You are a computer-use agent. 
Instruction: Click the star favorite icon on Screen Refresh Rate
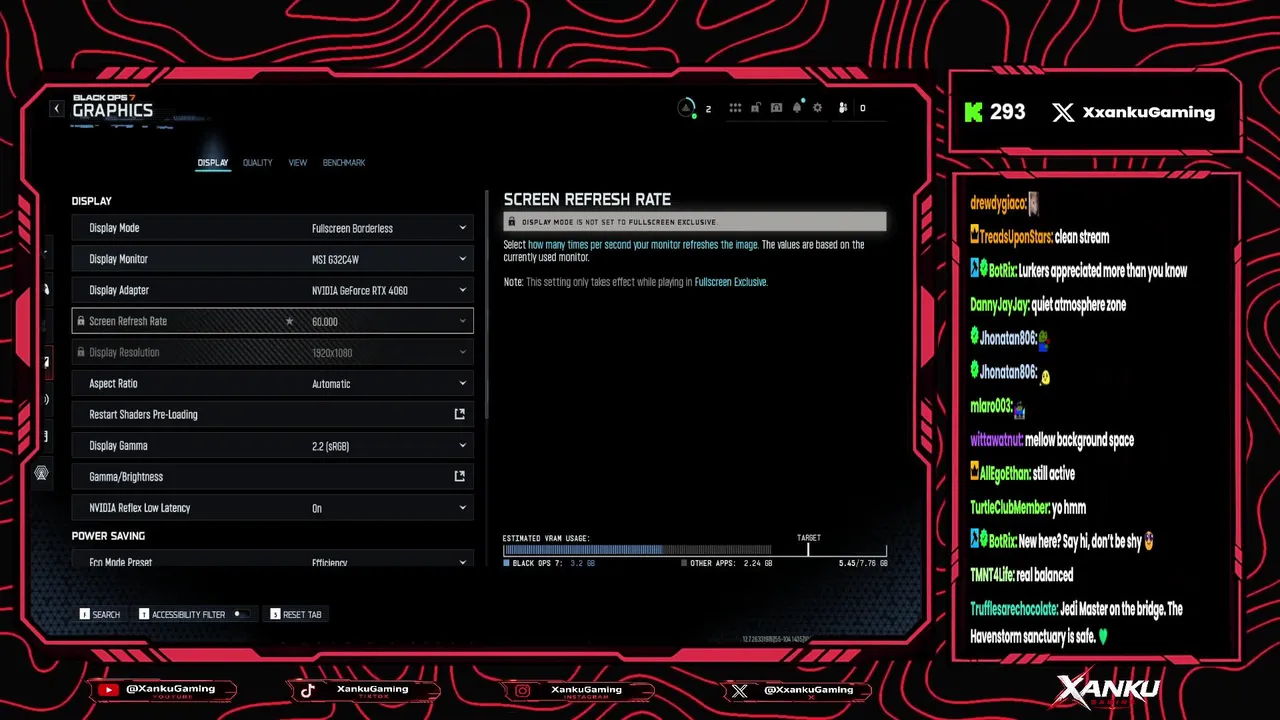(x=290, y=321)
